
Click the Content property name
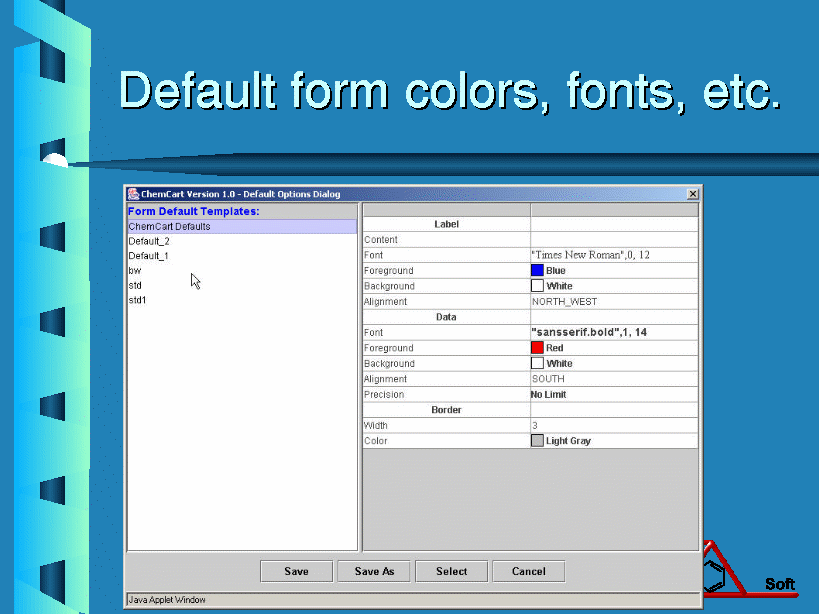pyautogui.click(x=381, y=240)
